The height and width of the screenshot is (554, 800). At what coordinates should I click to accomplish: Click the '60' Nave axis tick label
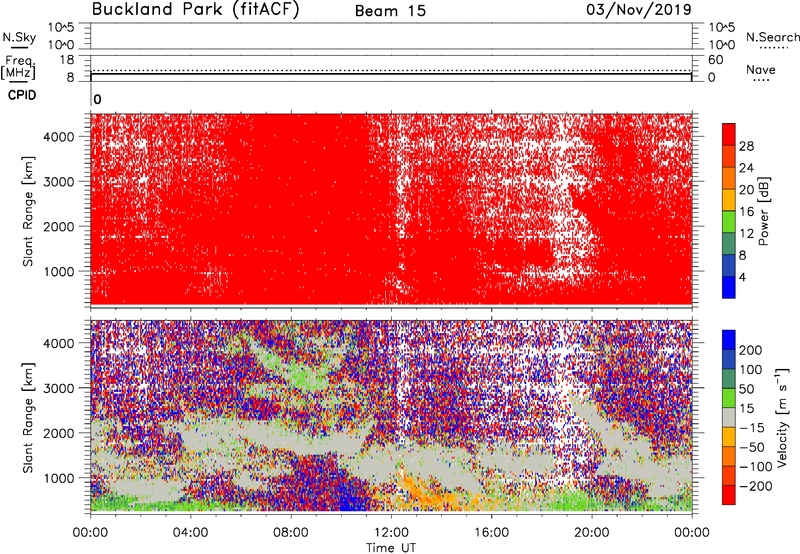click(716, 60)
